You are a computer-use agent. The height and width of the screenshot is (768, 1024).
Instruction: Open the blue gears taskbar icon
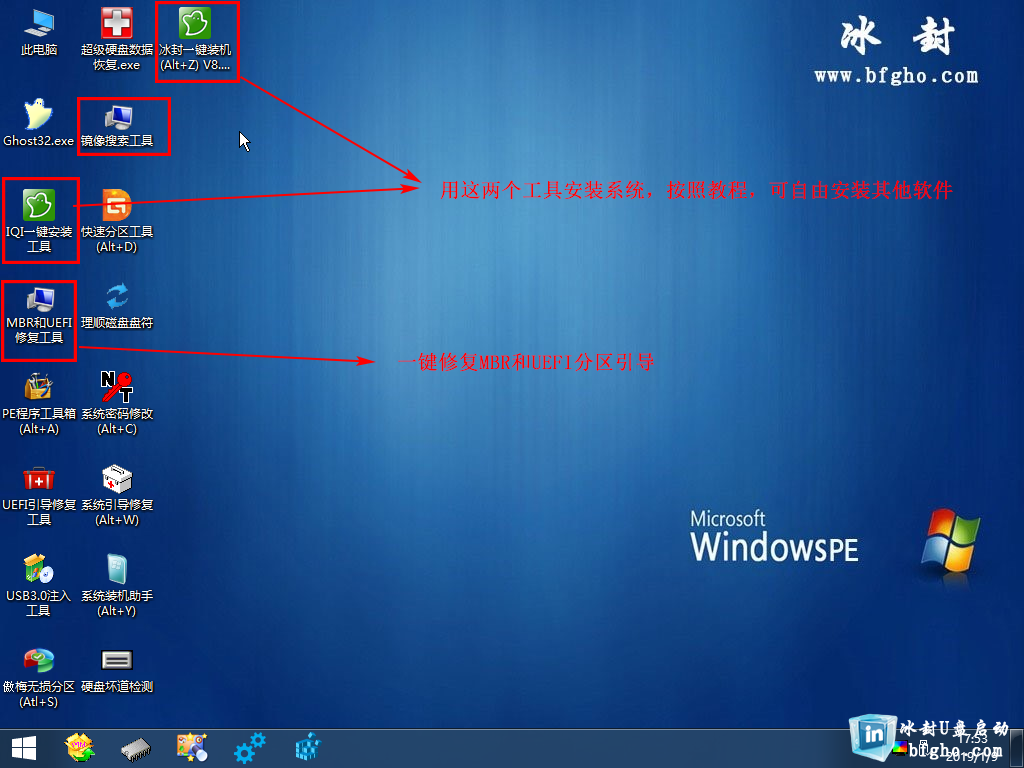click(x=249, y=748)
